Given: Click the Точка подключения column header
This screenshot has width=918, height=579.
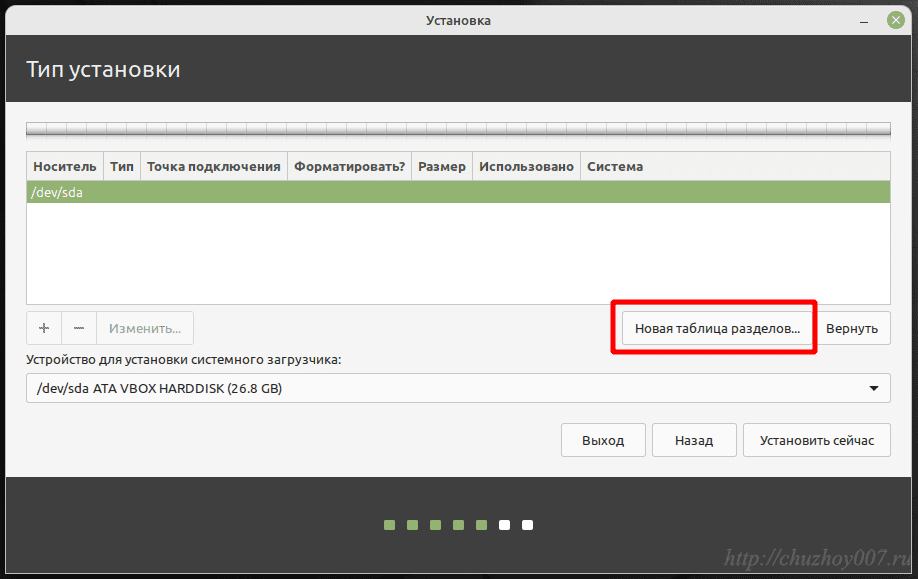Looking at the screenshot, I should [213, 166].
